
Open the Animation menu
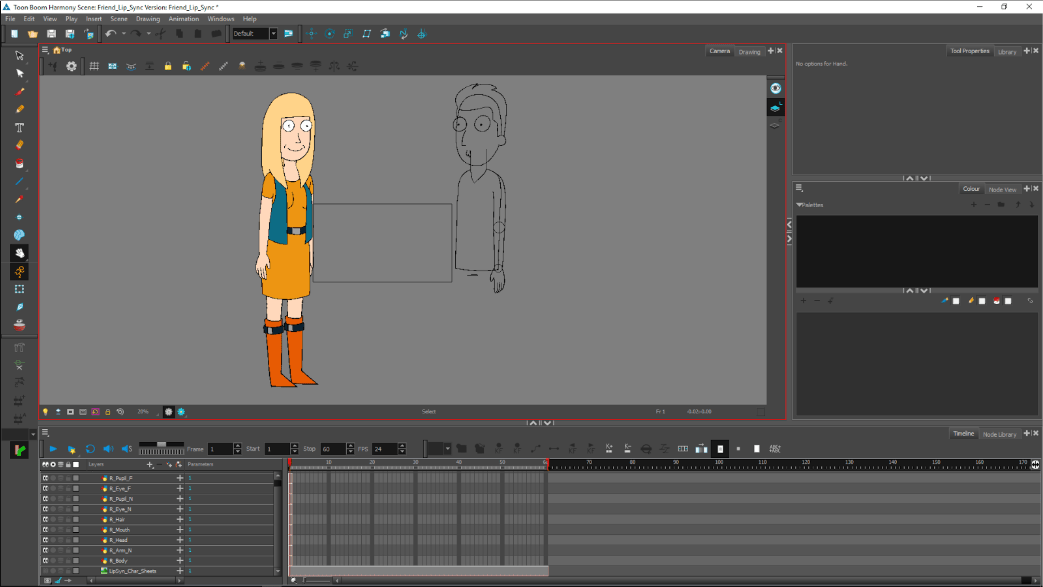click(183, 19)
